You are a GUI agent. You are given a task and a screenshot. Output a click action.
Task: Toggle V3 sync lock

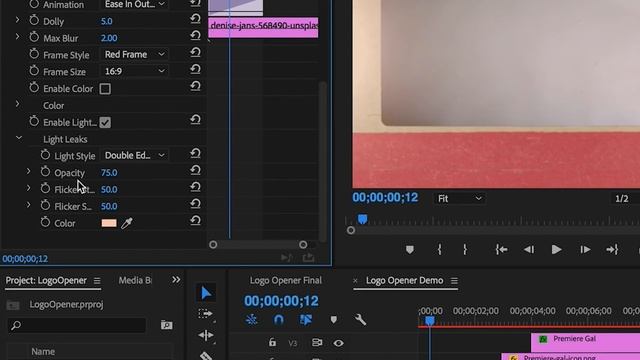[317, 342]
